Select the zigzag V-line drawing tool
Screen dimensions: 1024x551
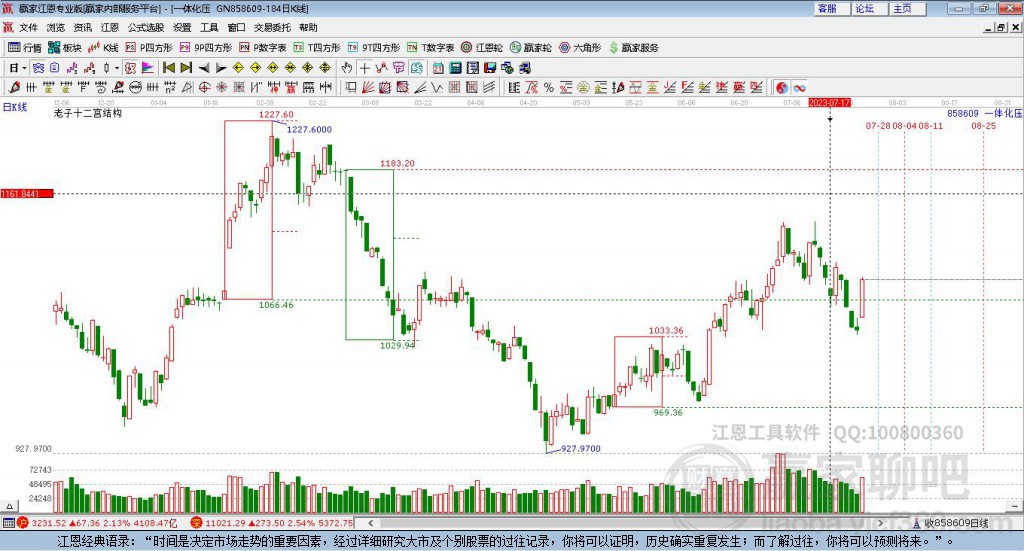pos(436,87)
